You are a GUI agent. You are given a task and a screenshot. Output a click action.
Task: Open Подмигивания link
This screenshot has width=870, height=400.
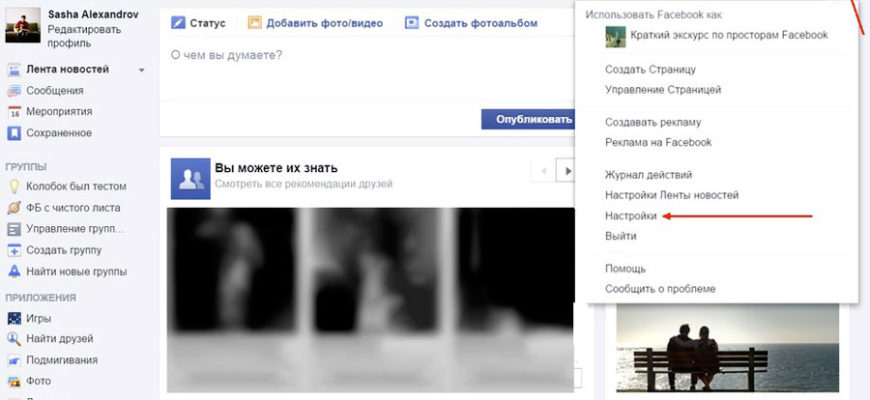click(x=62, y=360)
